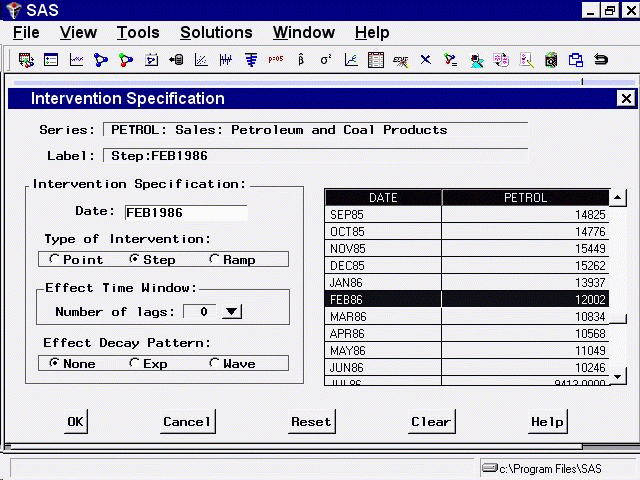Select the Step intervention type

(x=152, y=259)
